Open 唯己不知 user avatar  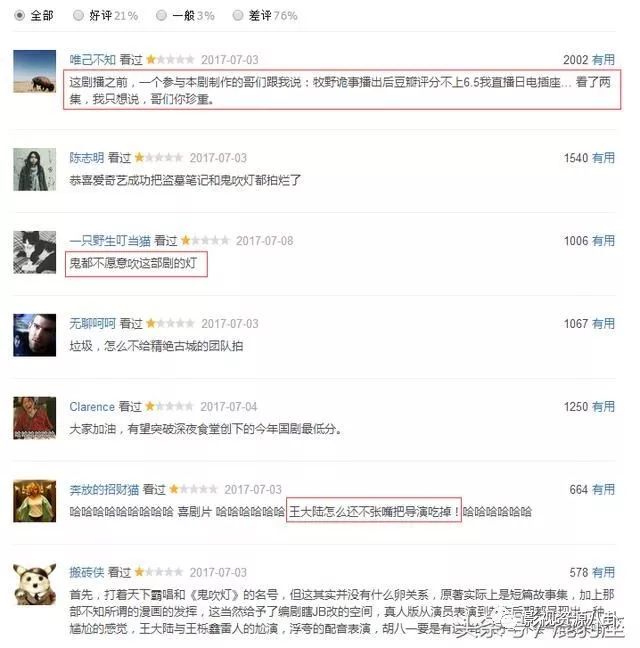coord(35,71)
